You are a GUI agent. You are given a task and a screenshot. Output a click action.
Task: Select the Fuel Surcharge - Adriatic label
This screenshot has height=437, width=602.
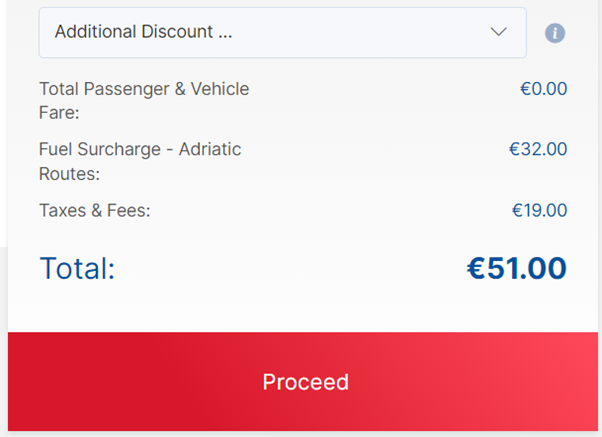pos(140,149)
